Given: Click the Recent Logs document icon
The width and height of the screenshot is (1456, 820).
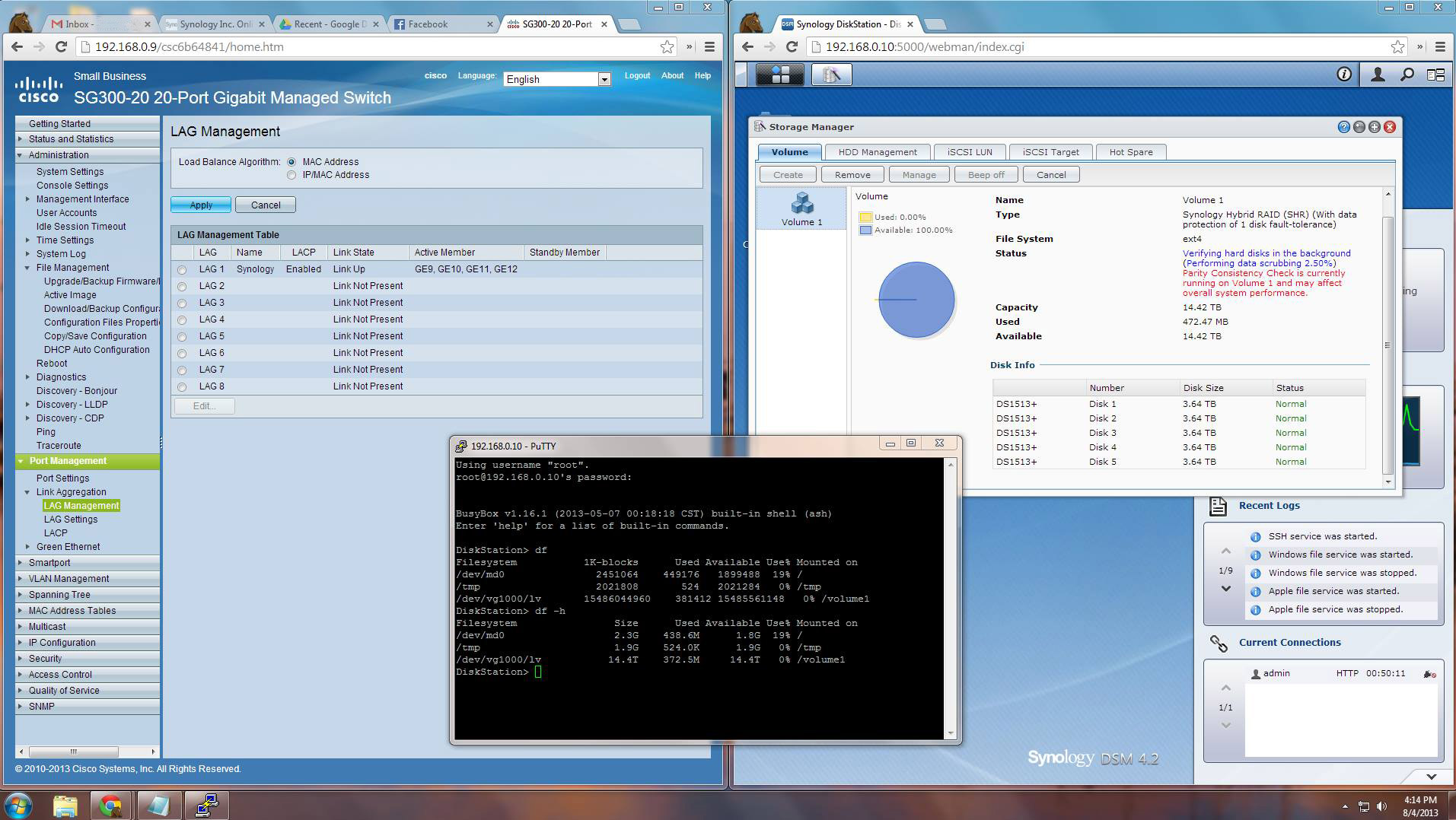Looking at the screenshot, I should click(1218, 506).
